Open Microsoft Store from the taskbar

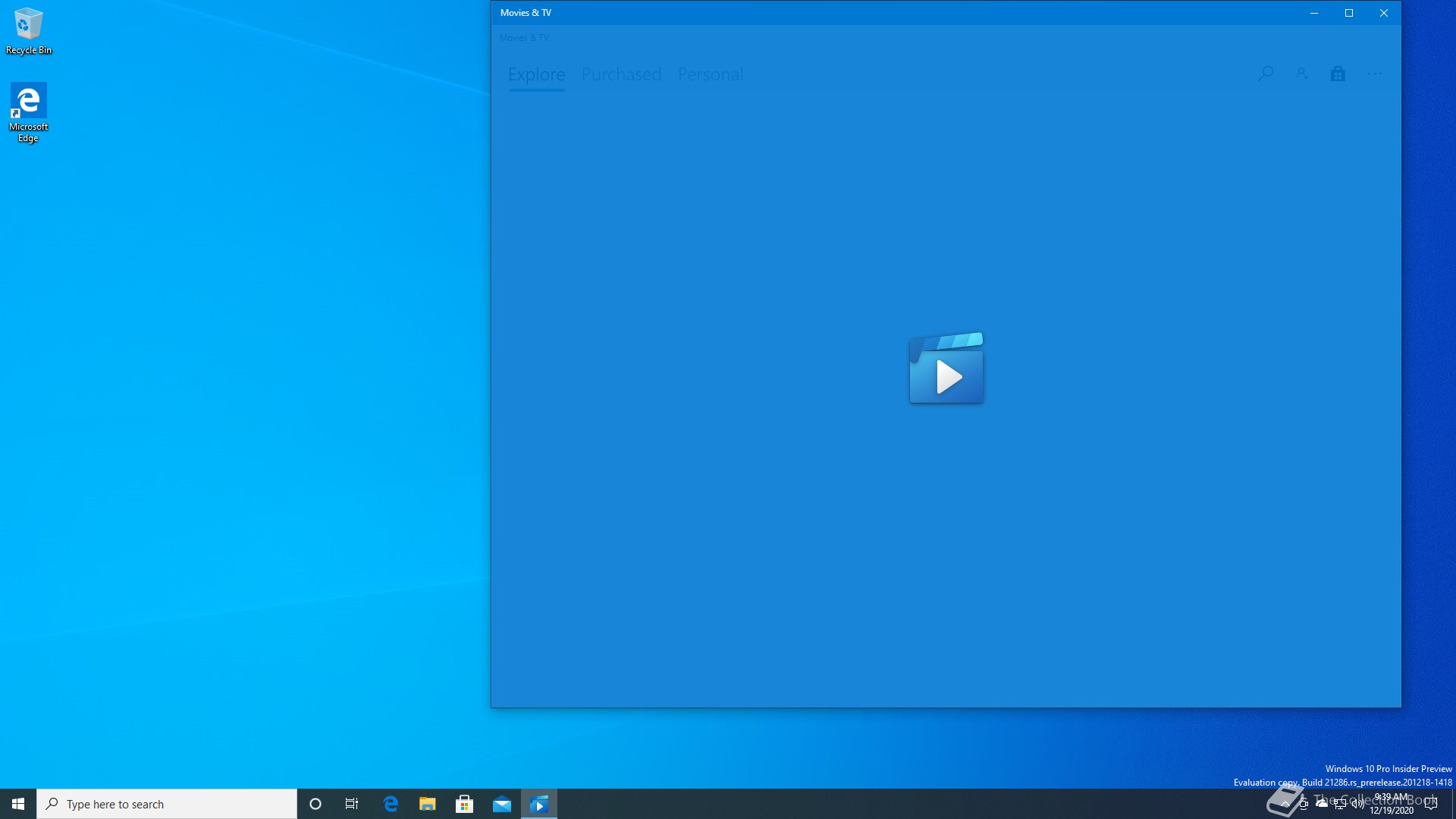tap(465, 804)
